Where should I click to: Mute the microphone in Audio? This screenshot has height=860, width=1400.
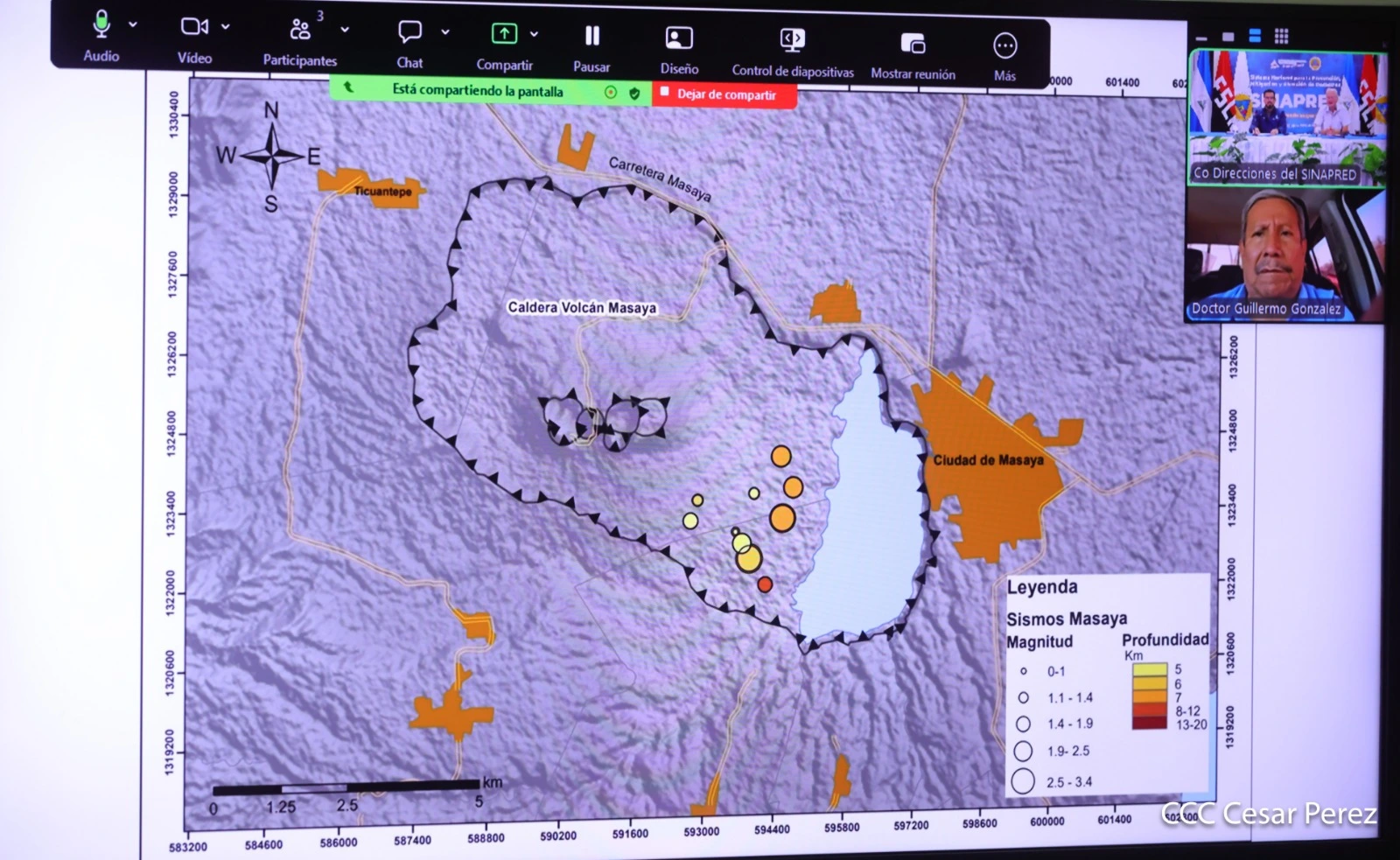tap(101, 26)
